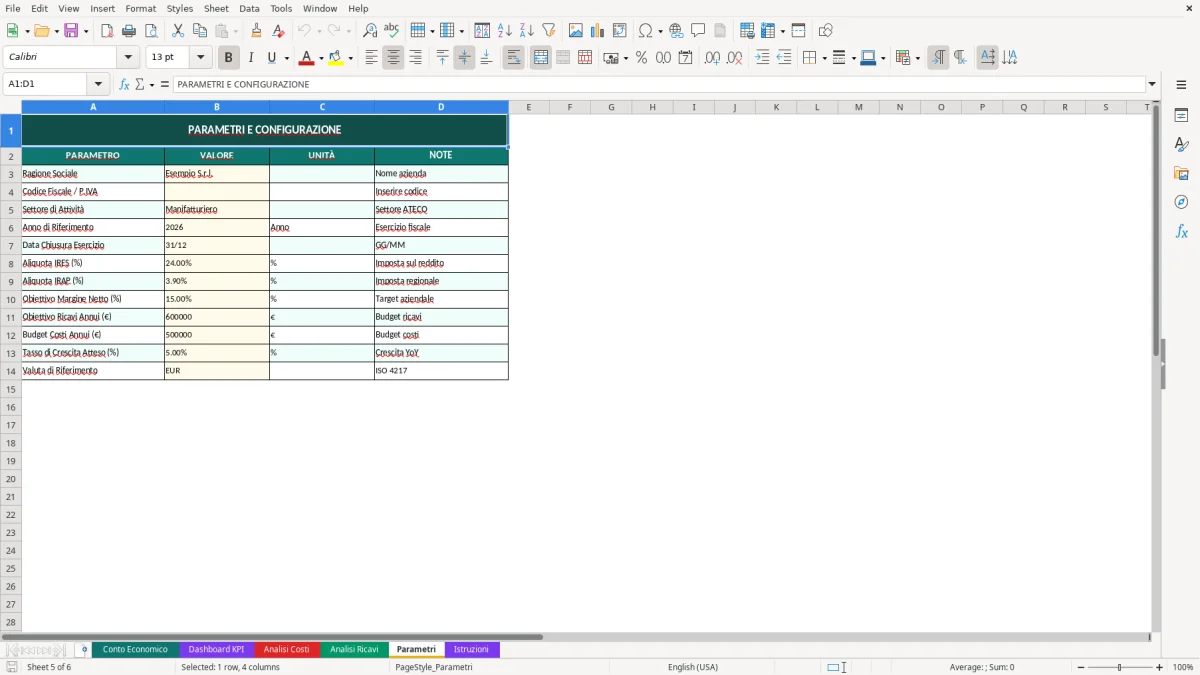Click the Copy icon

tap(200, 31)
